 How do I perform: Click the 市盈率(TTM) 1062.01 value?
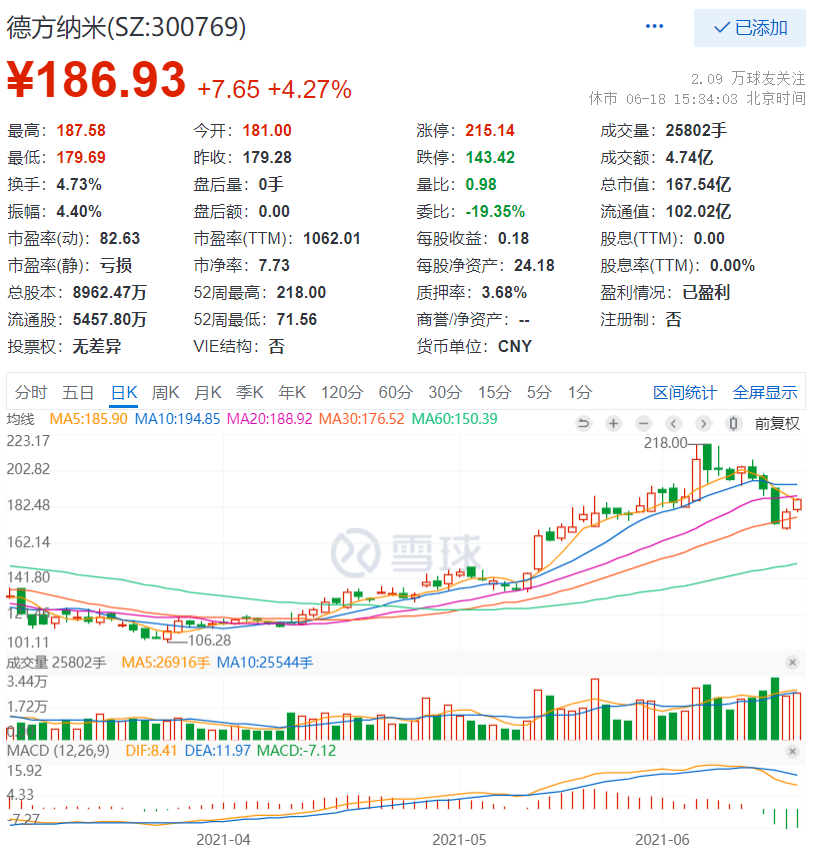point(332,238)
